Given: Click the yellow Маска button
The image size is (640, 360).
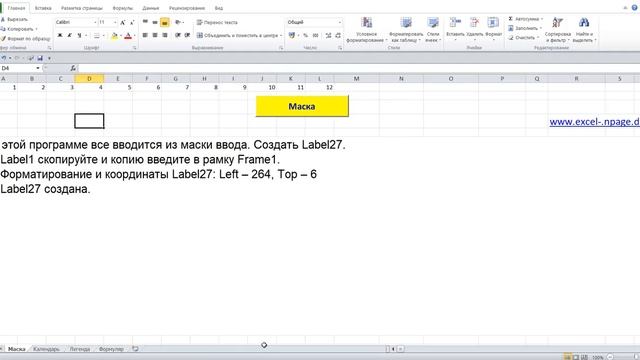Looking at the screenshot, I should point(302,106).
